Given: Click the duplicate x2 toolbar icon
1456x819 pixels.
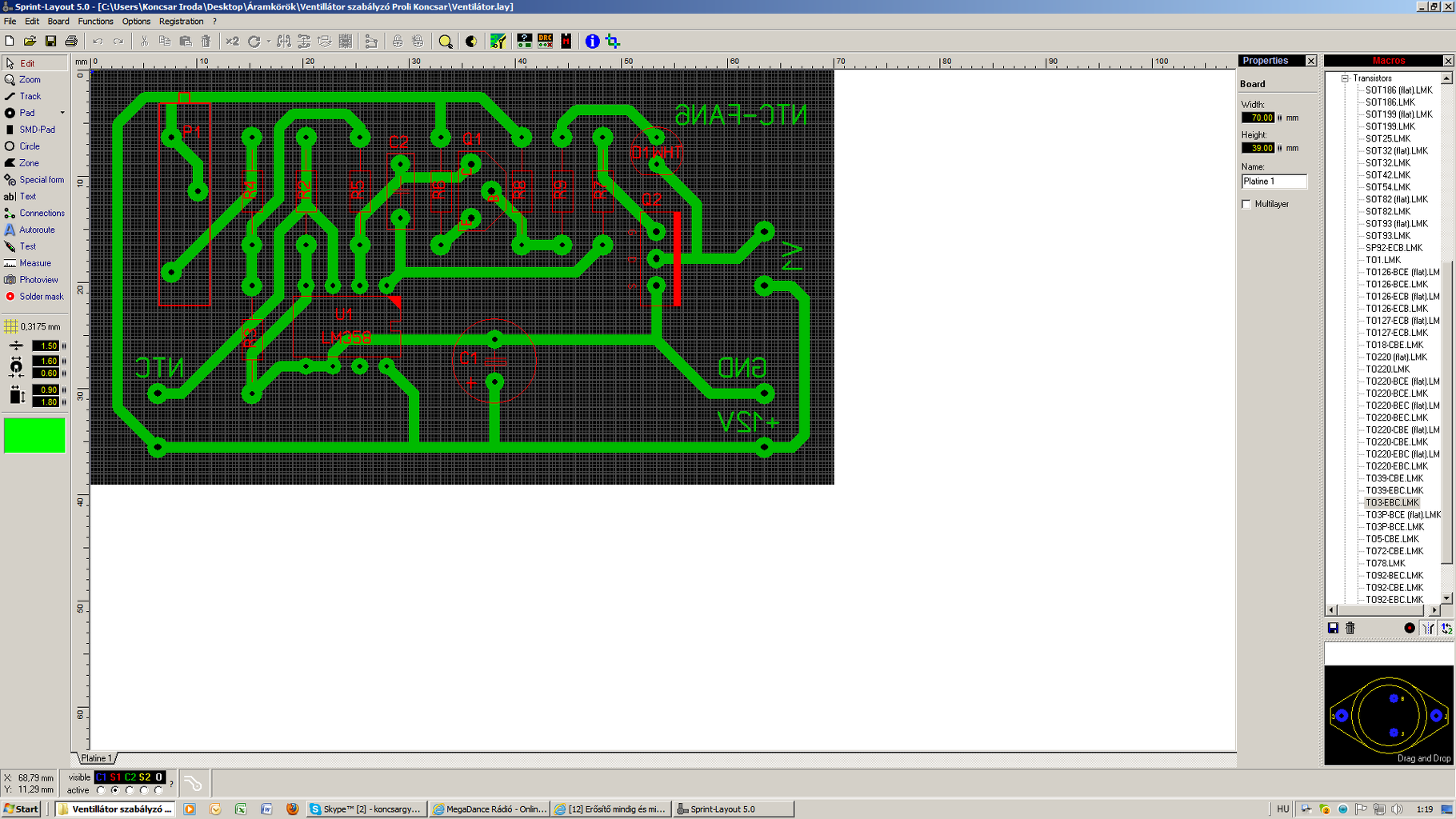Looking at the screenshot, I should tap(232, 42).
